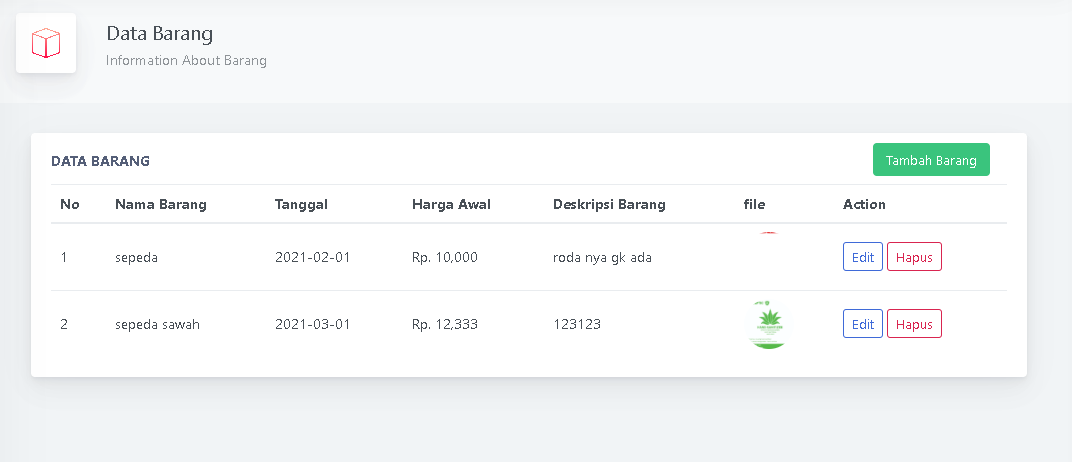Image resolution: width=1072 pixels, height=462 pixels.
Task: Click the No column header
Action: coord(70,204)
